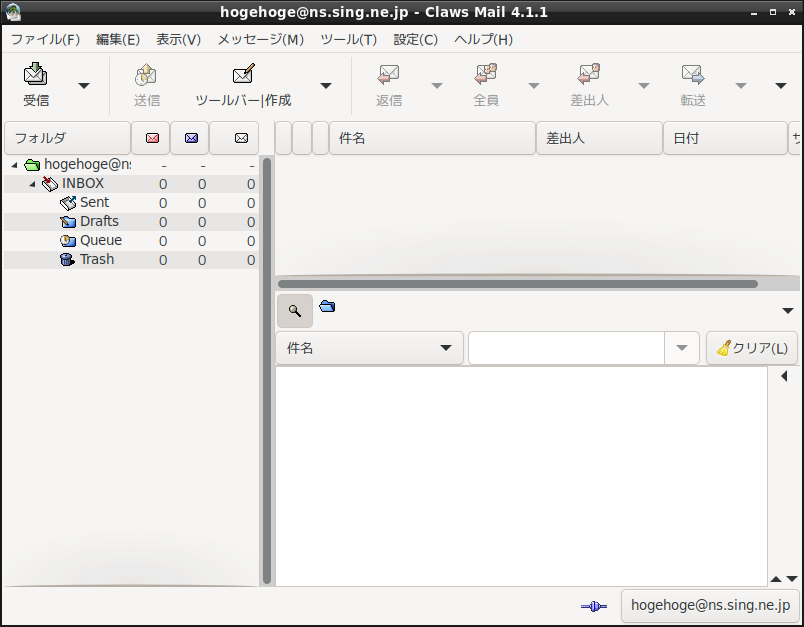Click the online/offline plug status icon
This screenshot has width=804, height=627.
pyautogui.click(x=594, y=606)
